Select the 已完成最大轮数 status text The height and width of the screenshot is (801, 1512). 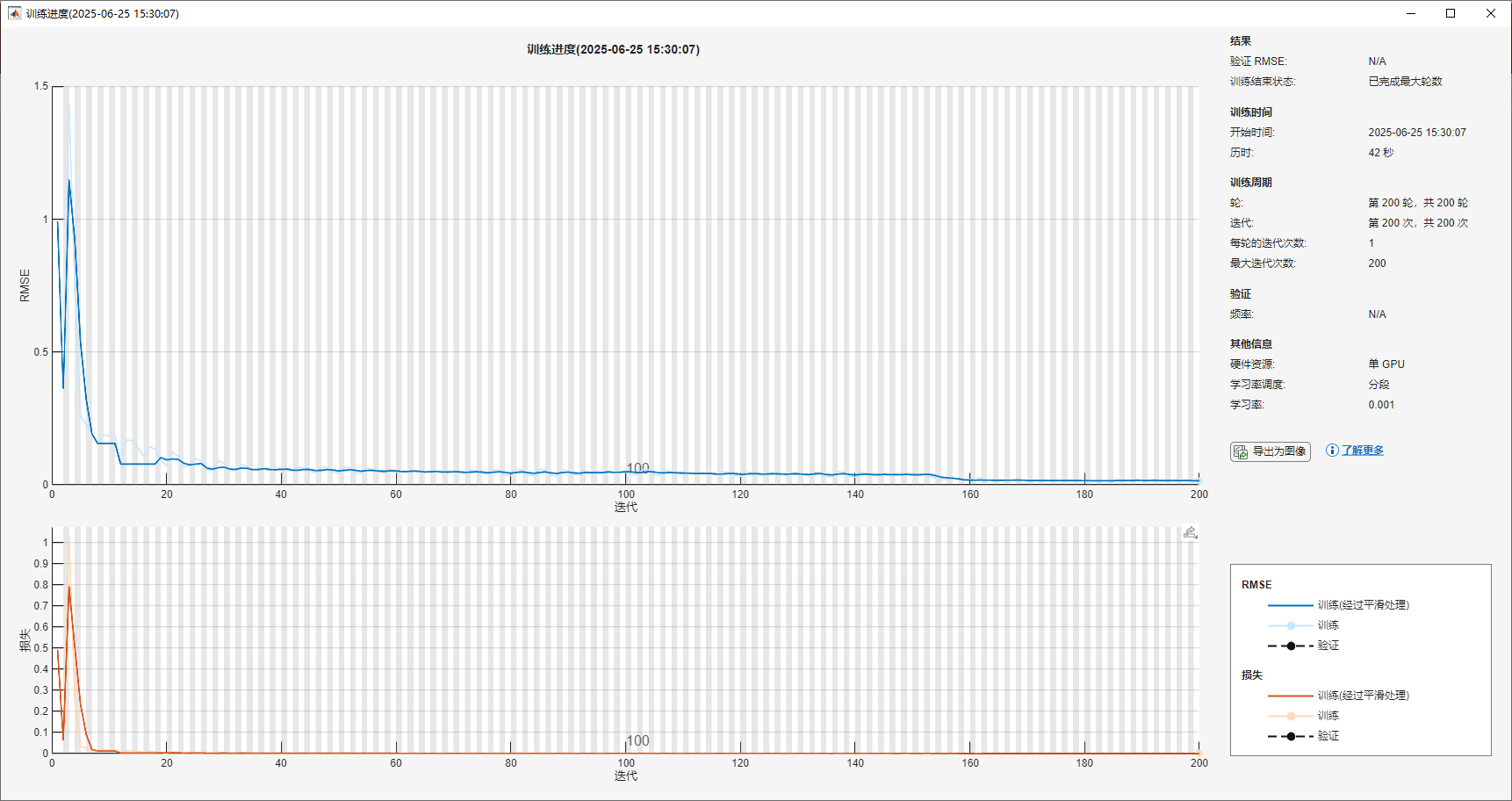click(1405, 82)
